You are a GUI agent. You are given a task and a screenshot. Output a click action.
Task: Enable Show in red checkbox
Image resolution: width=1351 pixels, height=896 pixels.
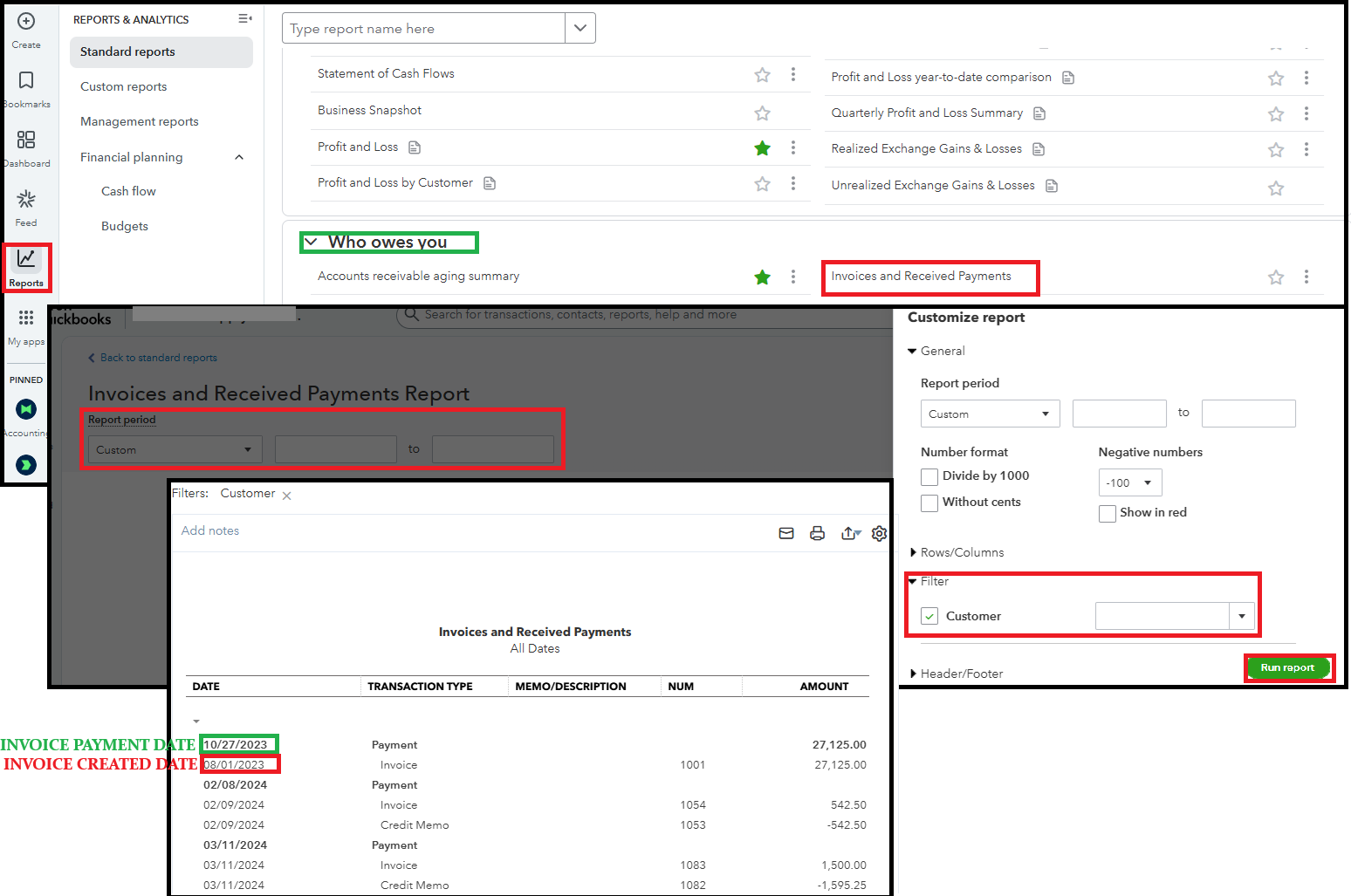pos(1107,513)
